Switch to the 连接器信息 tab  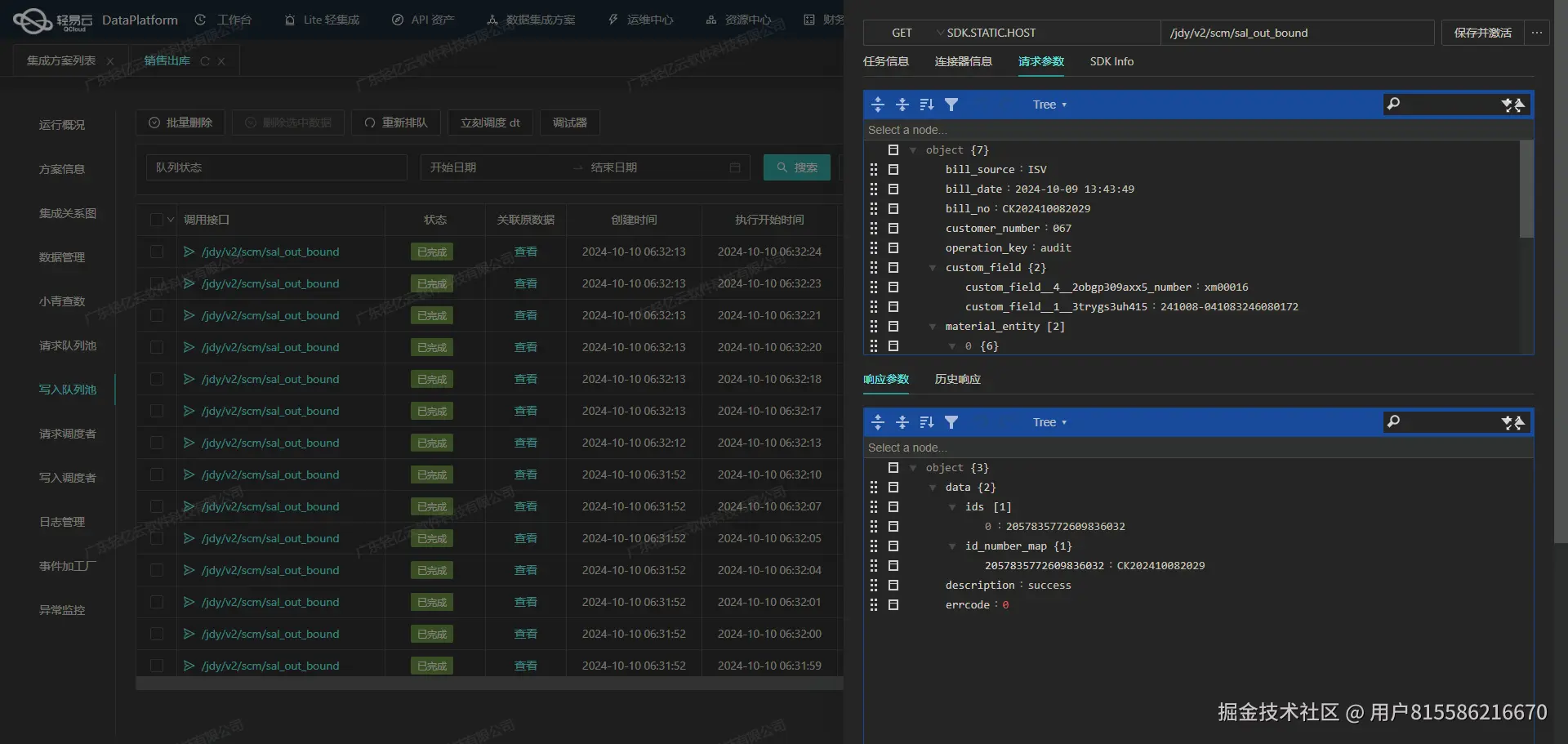(x=964, y=61)
